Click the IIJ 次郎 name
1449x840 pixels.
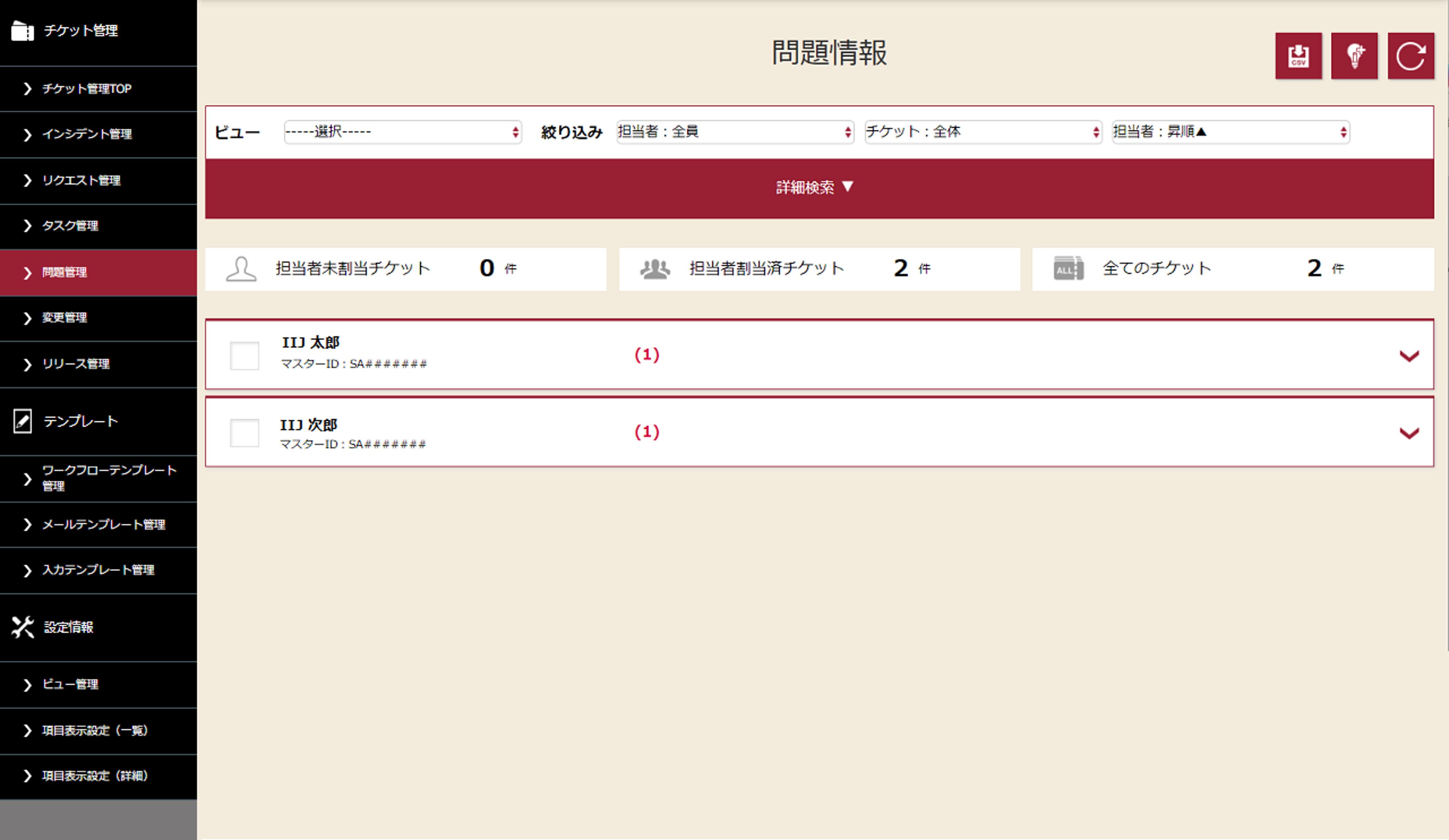[309, 425]
